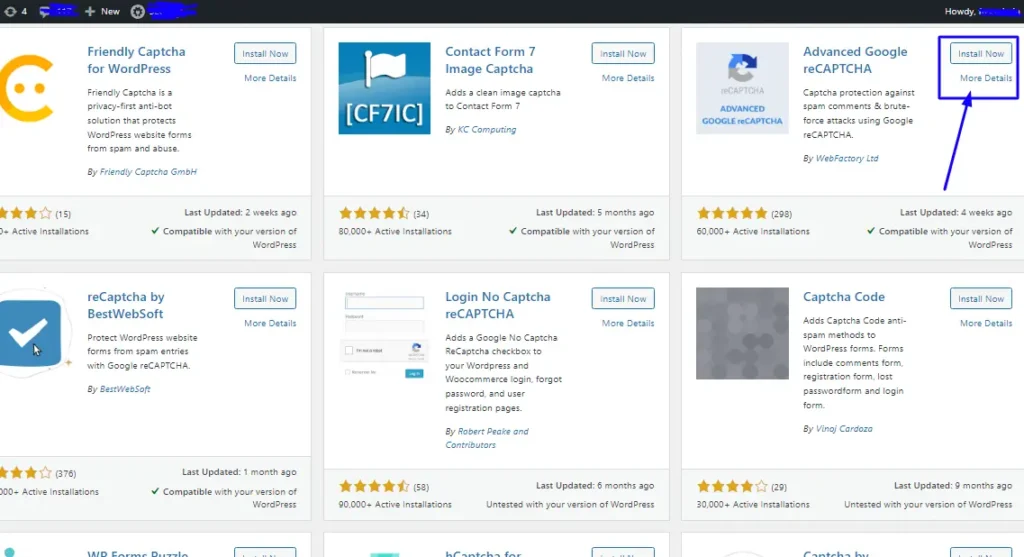
Task: Open the Login No Captcha reCAPTCHA title link
Action: (x=498, y=305)
